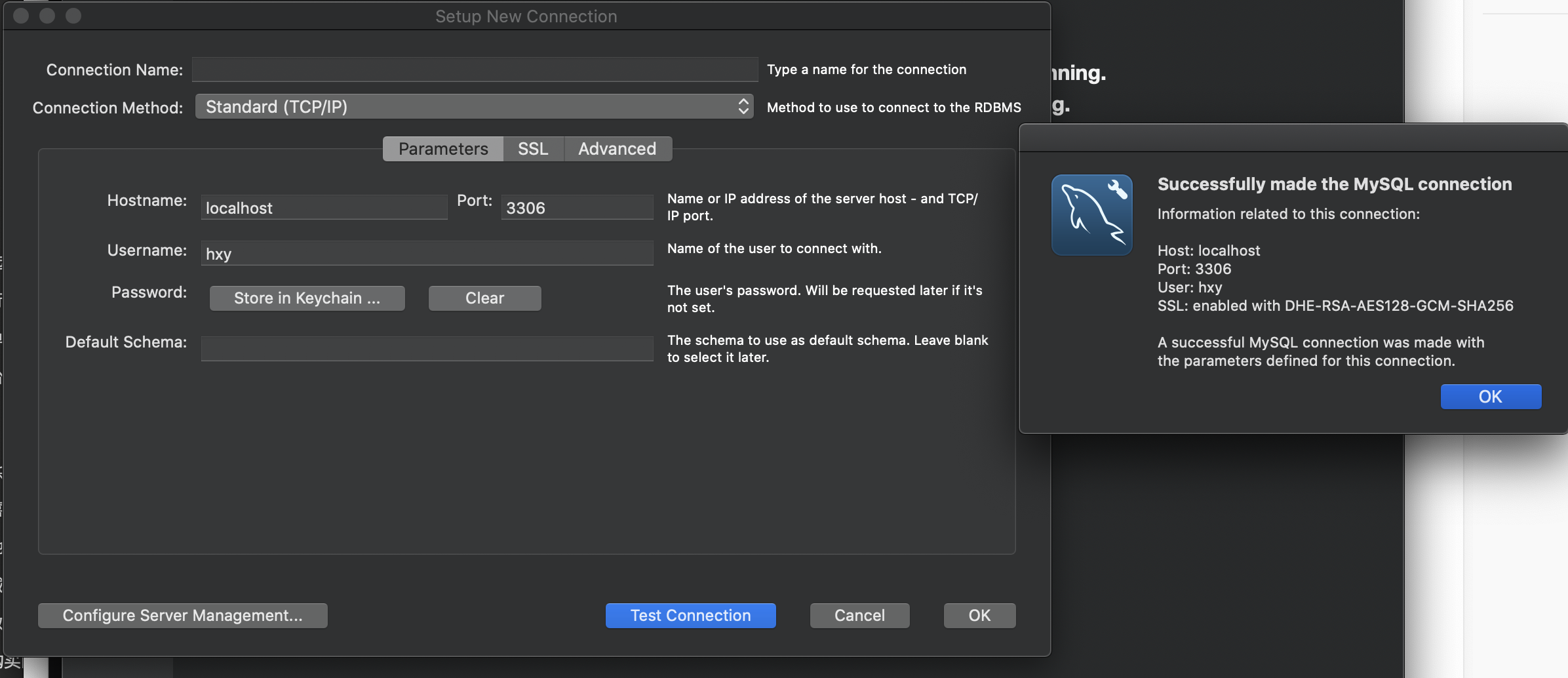Click the Port field showing 3306
Viewport: 1568px width, 678px height.
(577, 207)
